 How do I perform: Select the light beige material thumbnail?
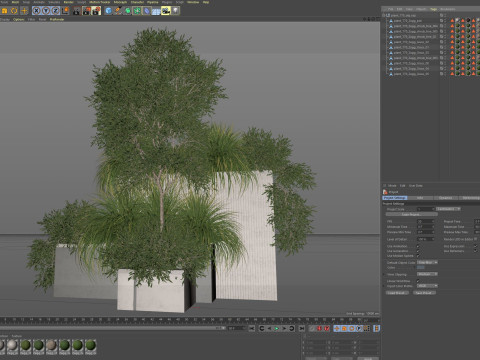(12, 346)
